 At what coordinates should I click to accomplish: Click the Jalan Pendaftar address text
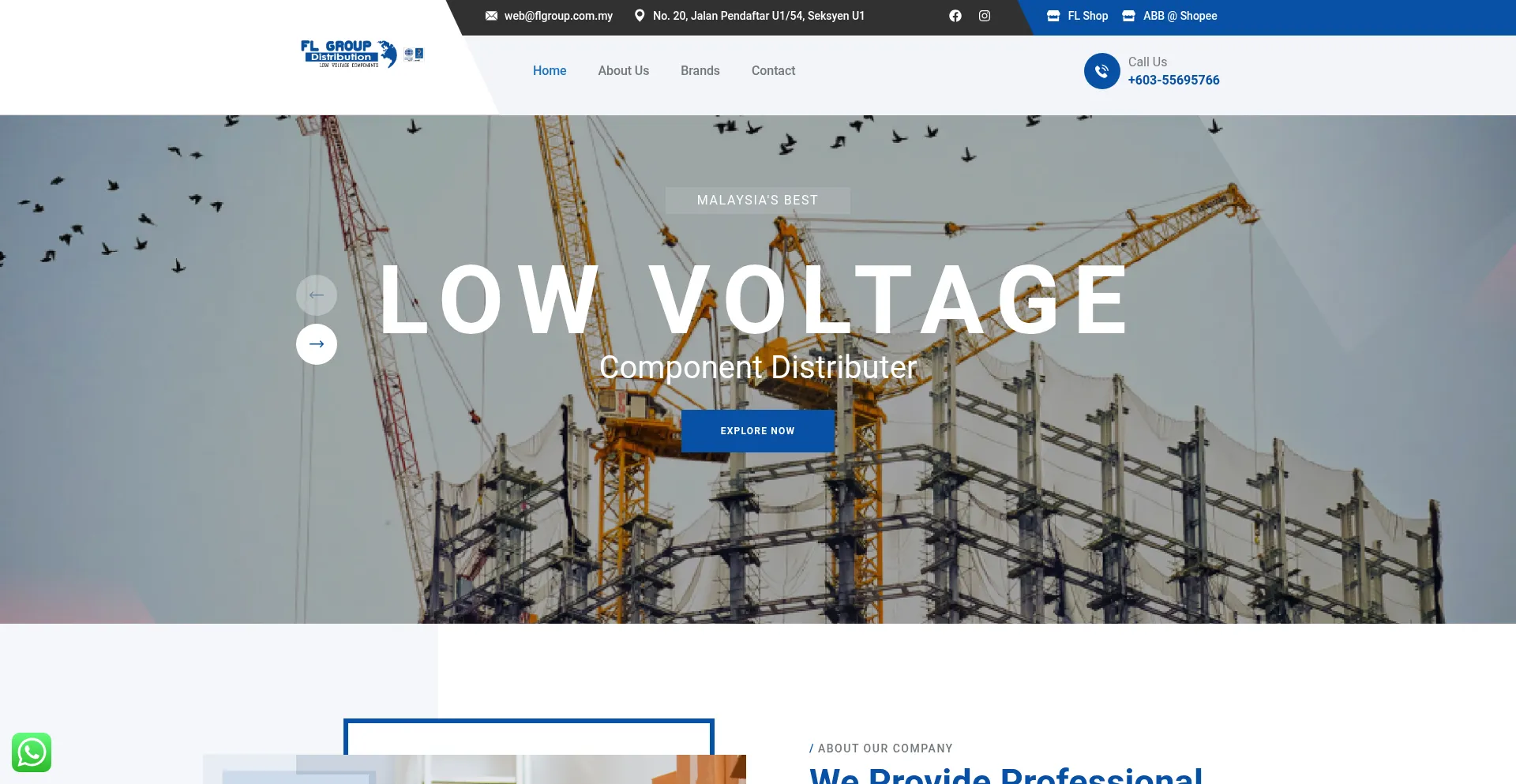tap(759, 16)
